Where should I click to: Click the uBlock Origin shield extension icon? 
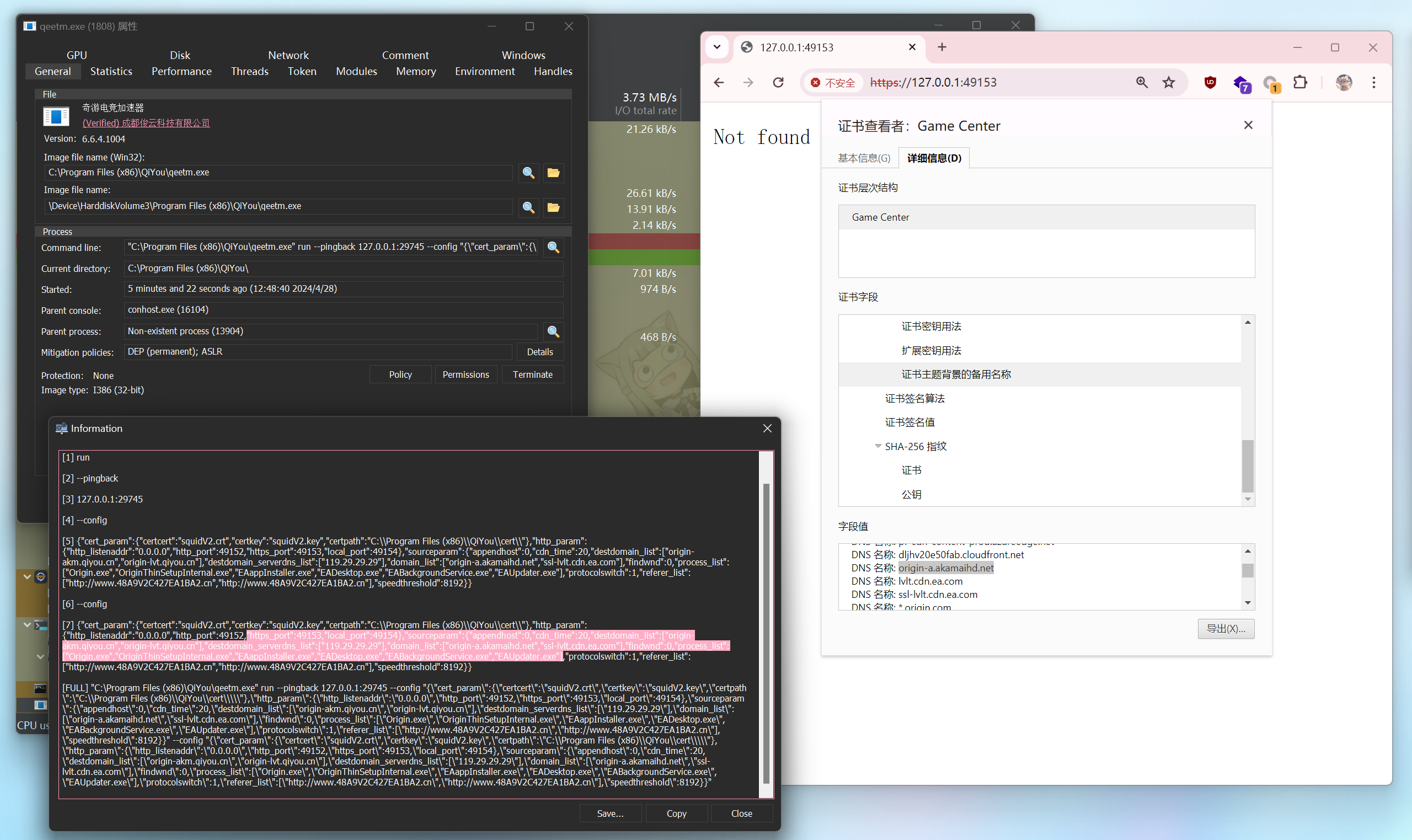pos(1210,83)
